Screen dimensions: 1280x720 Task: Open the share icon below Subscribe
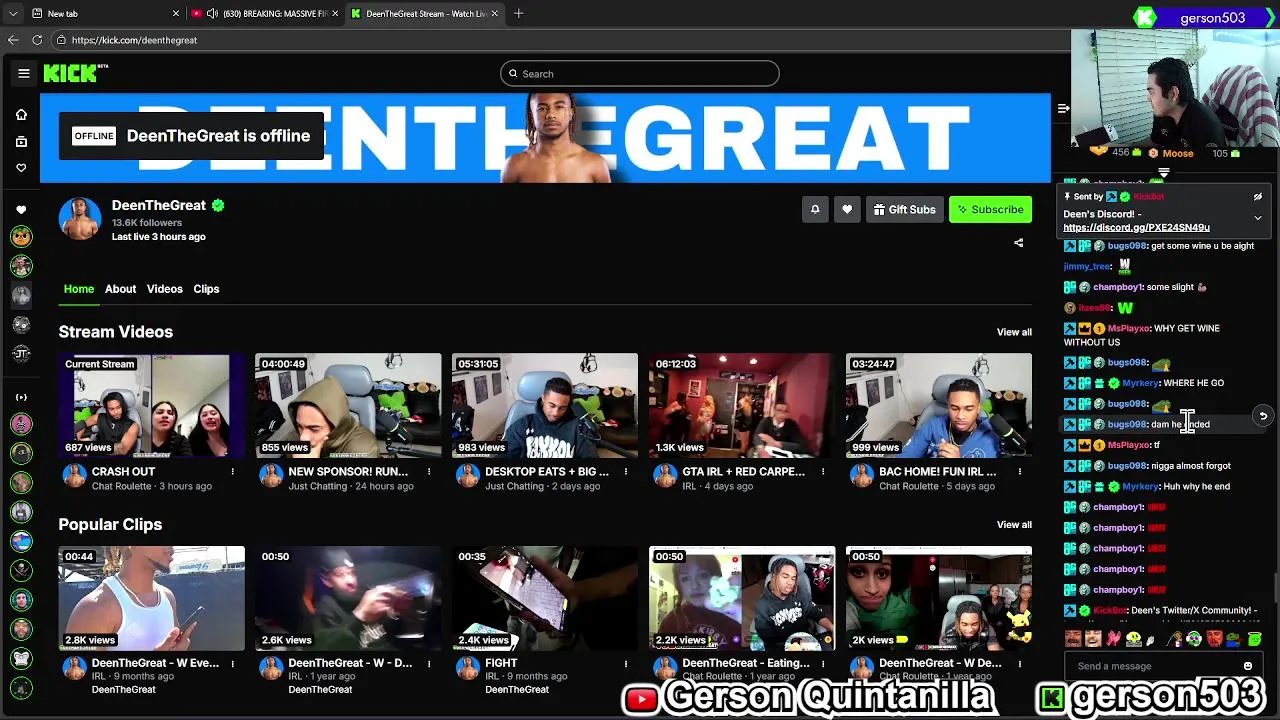(1019, 243)
